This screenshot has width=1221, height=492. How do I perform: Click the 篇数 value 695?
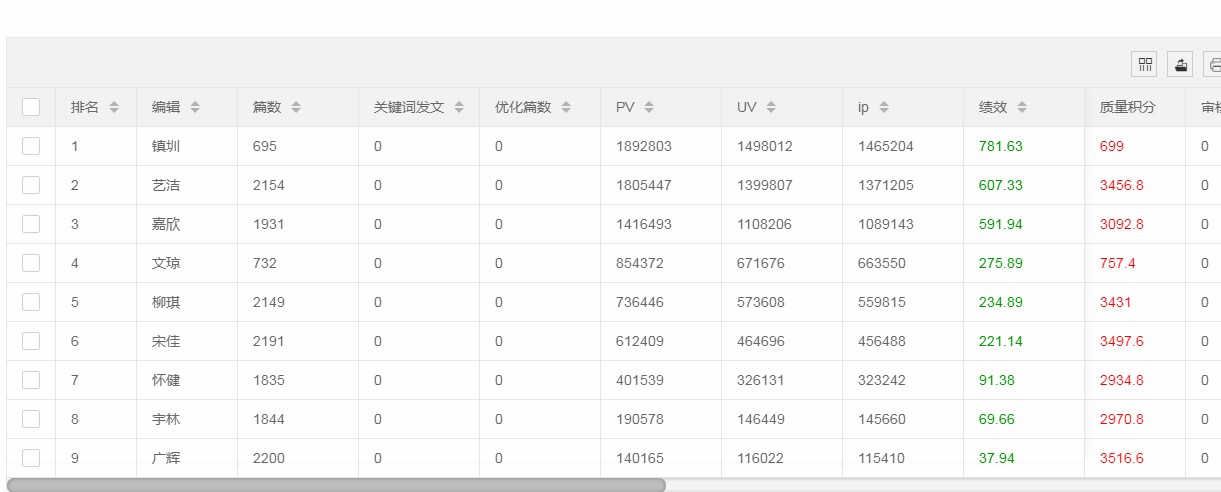coord(265,146)
